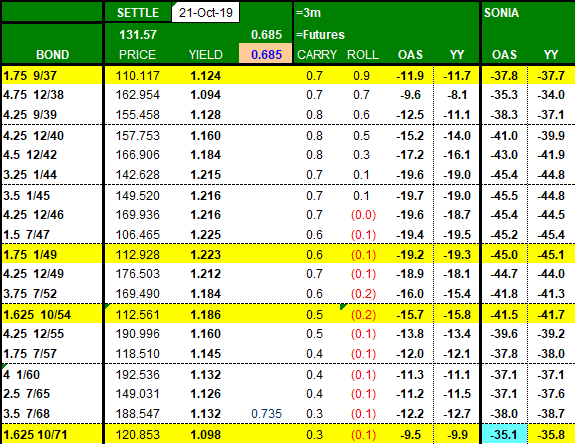Click the =3m label cell
Screen dimensions: 576x445
[x=309, y=13]
